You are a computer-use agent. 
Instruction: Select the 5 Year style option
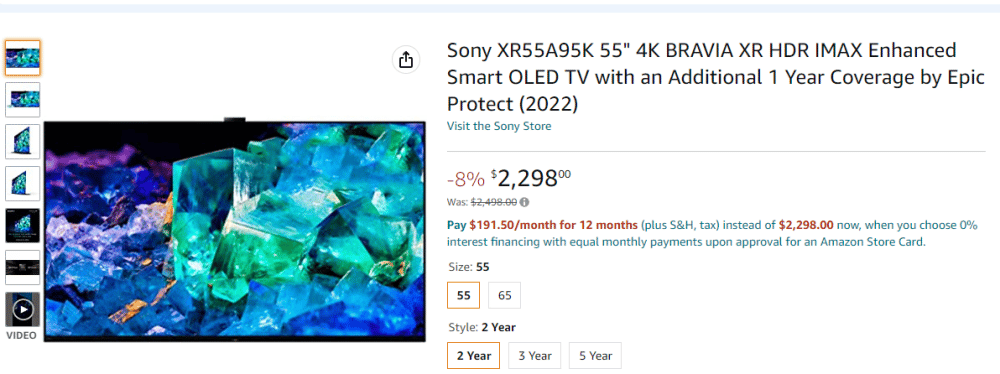[x=595, y=355]
